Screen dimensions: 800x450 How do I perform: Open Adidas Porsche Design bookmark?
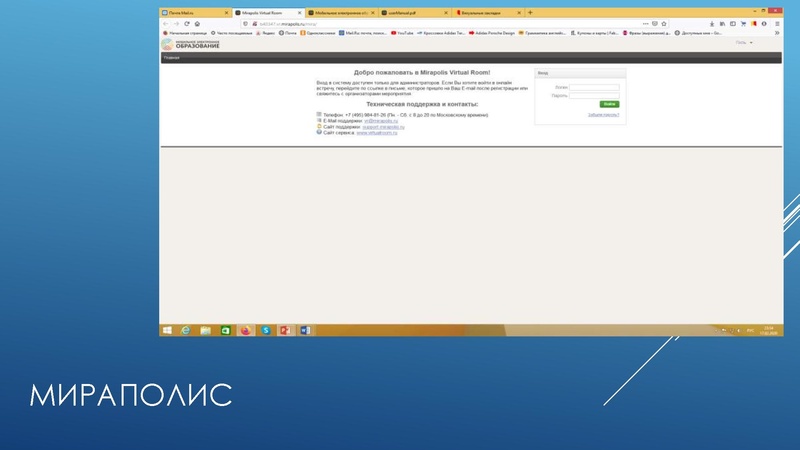tap(492, 33)
